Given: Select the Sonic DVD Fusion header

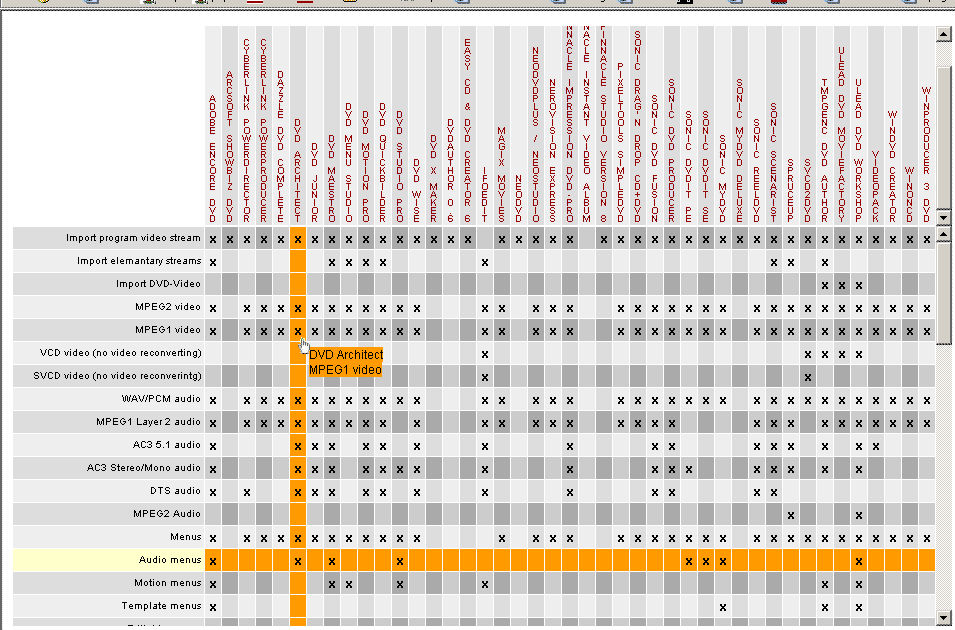Looking at the screenshot, I should (655, 159).
